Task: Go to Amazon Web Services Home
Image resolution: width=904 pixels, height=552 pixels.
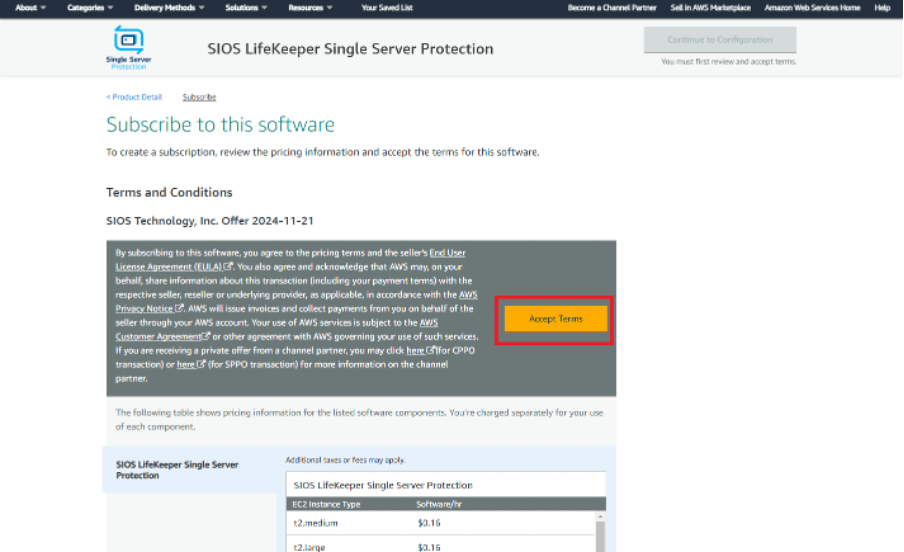Action: (x=812, y=7)
